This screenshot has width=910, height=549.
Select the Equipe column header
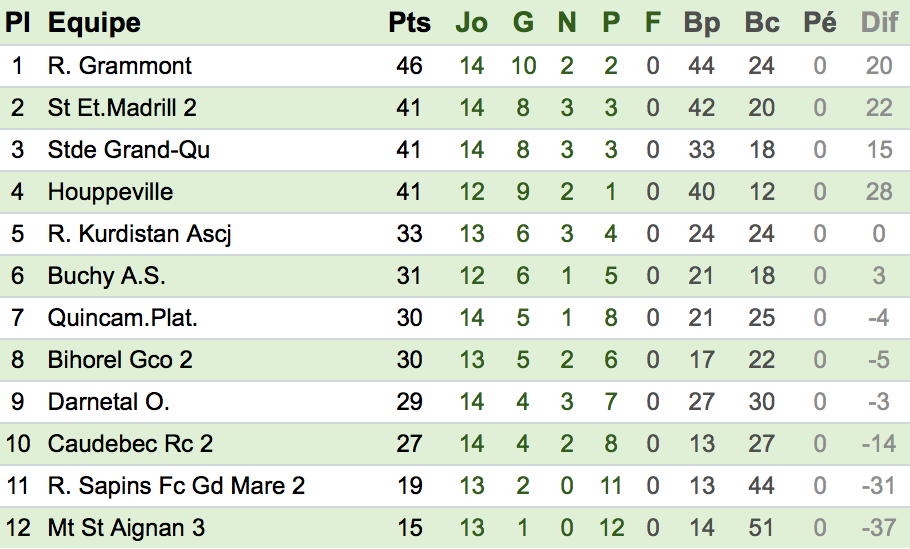coord(94,24)
